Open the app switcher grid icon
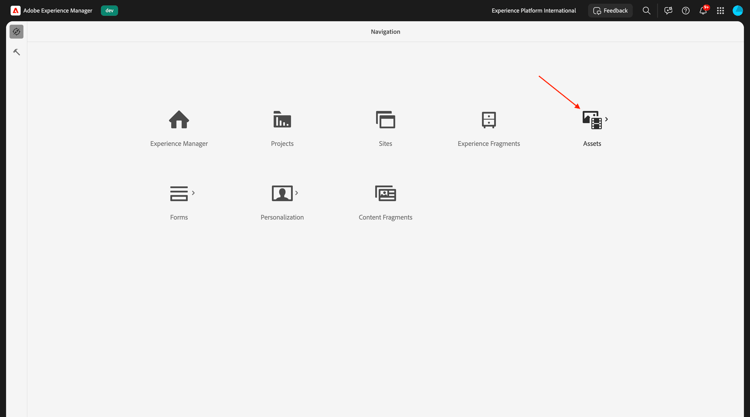Screen dimensions: 750x417 [720, 11]
